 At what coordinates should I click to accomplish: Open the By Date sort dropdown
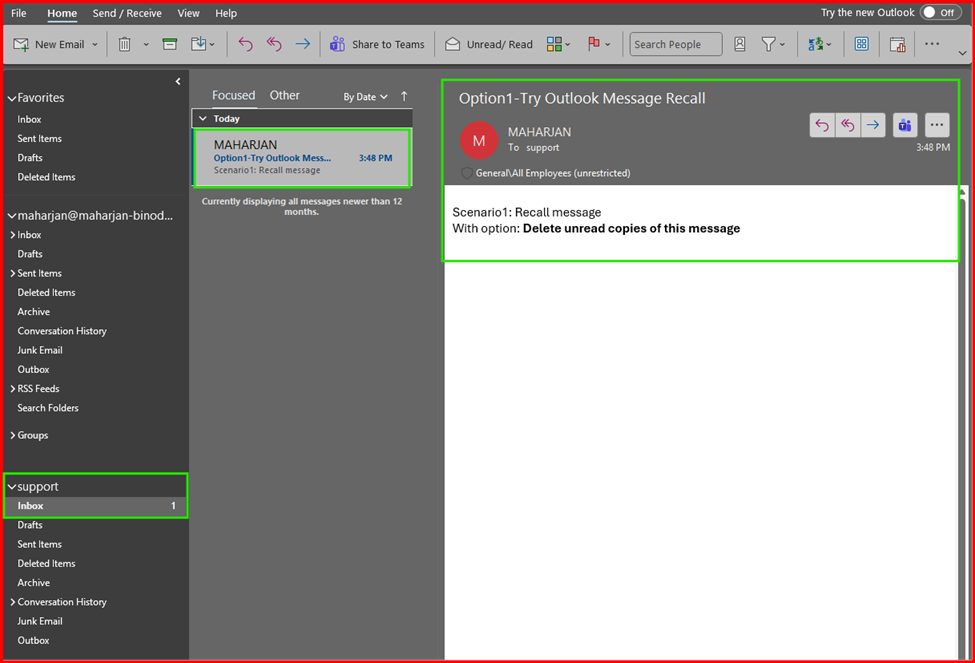365,97
